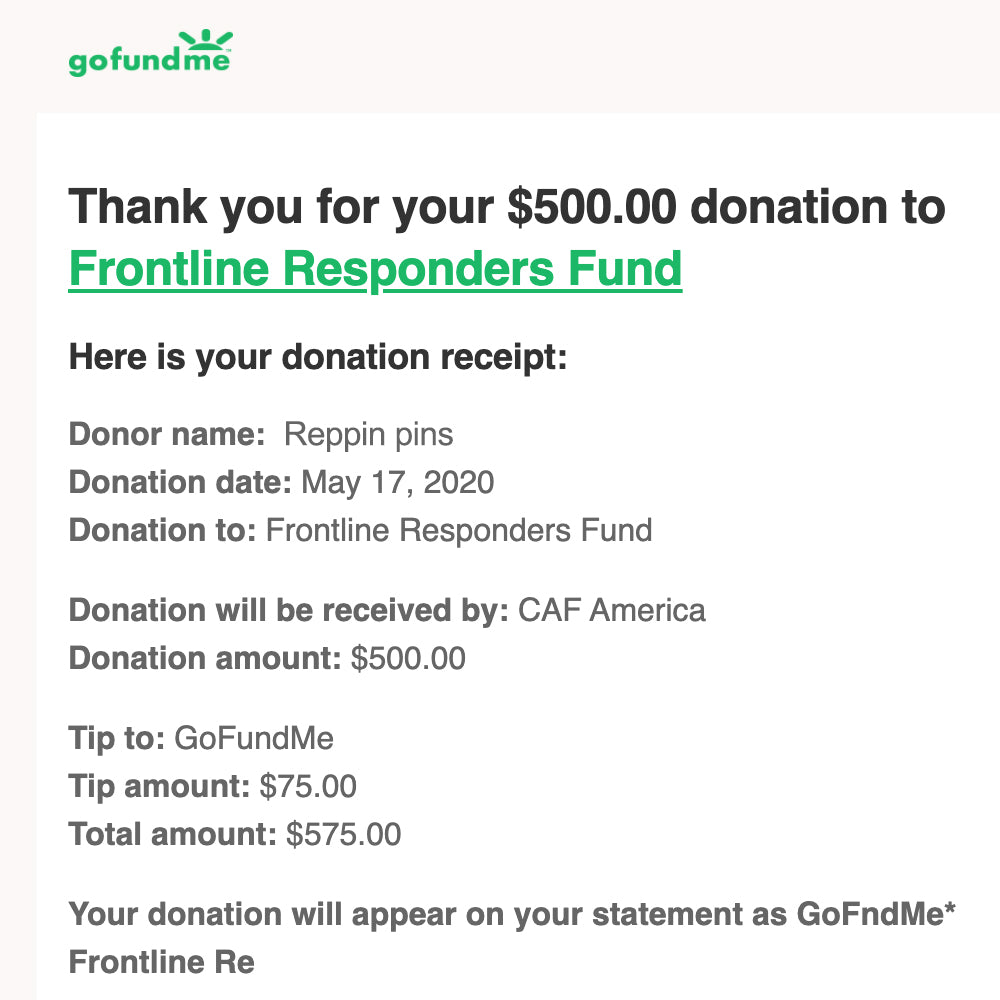Click the 'Thank you for your $500.00 donation' heading
Image resolution: width=1000 pixels, height=1000 pixels.
pyautogui.click(x=506, y=208)
